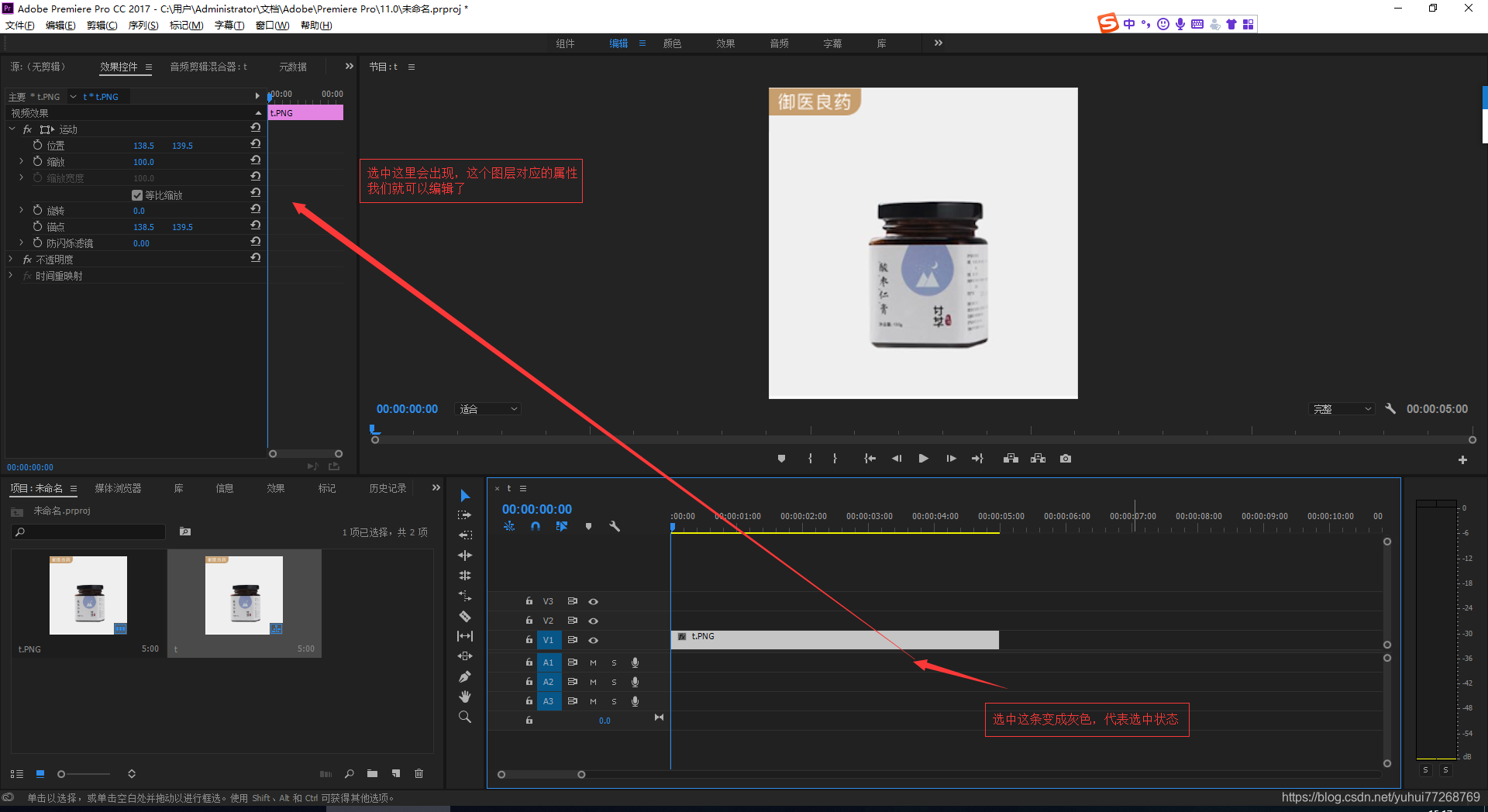Image resolution: width=1488 pixels, height=812 pixels.
Task: Open the File menu
Action: coord(20,26)
